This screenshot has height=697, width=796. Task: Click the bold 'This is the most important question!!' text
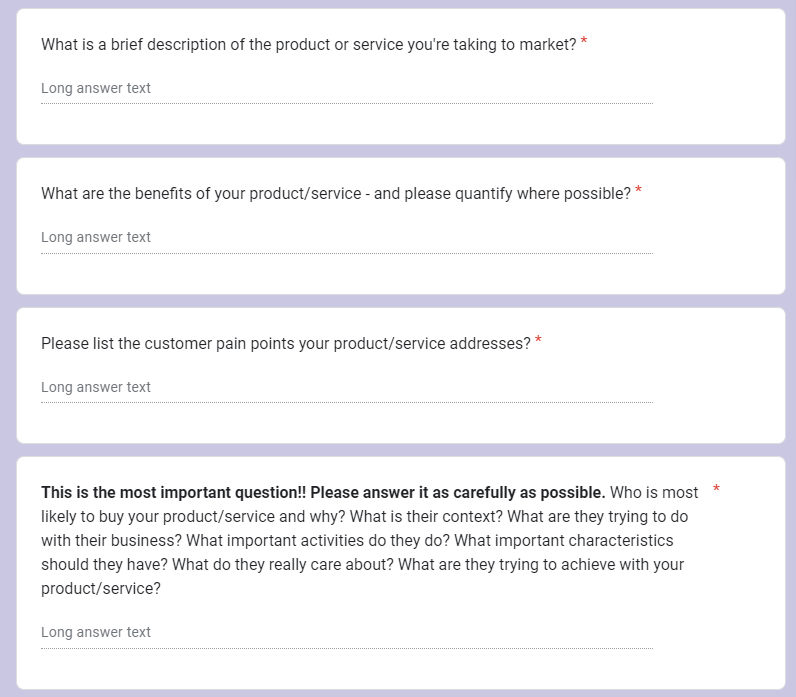174,492
